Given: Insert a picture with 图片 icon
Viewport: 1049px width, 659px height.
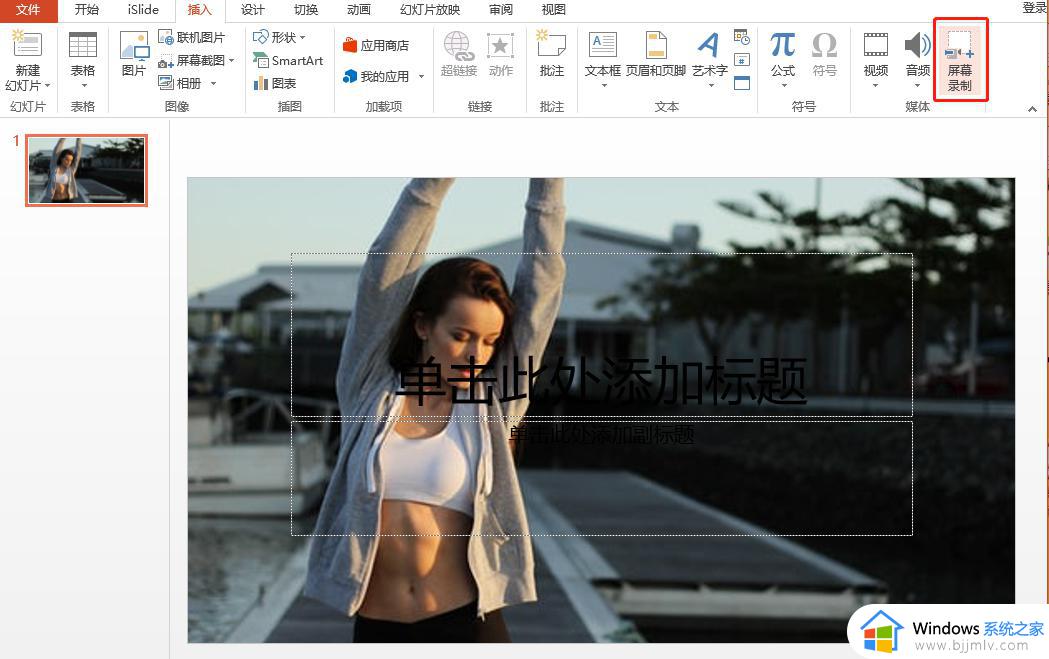Looking at the screenshot, I should tap(134, 45).
